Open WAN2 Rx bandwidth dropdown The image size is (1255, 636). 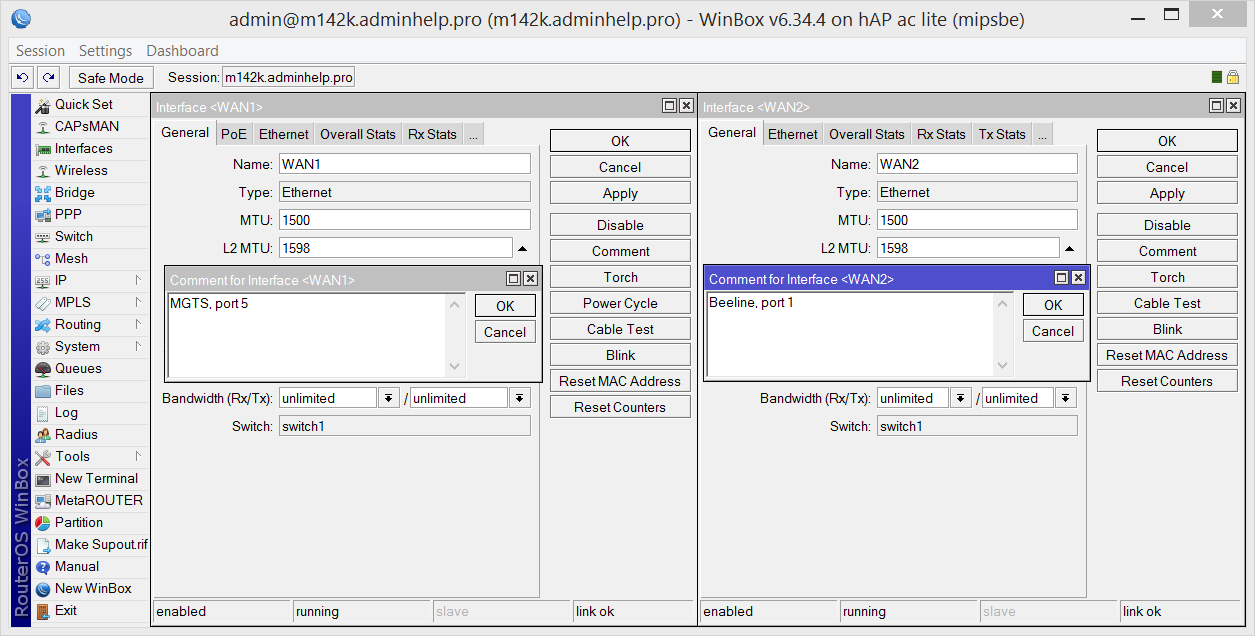(x=960, y=398)
